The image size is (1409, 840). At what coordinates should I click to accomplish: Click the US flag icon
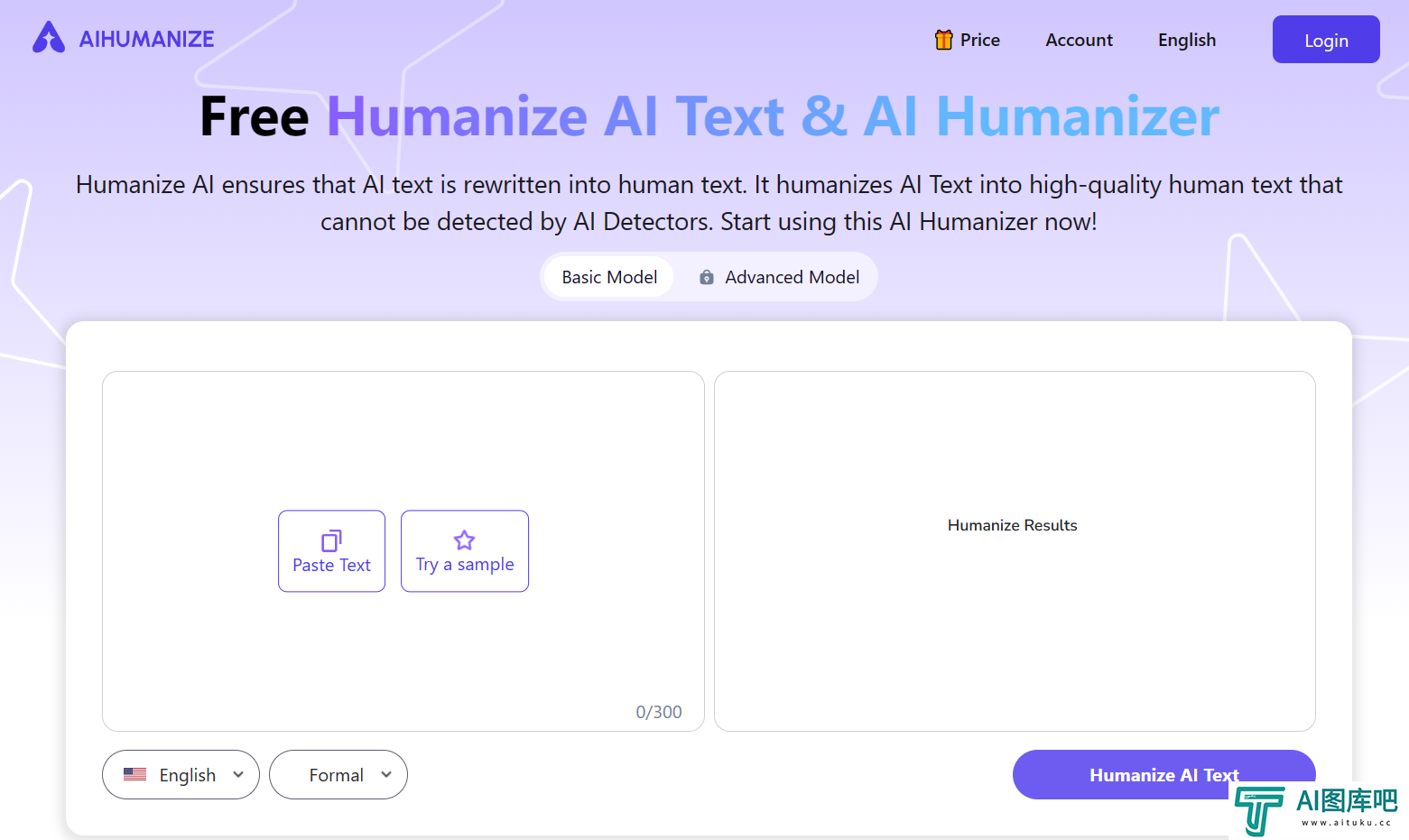[x=135, y=774]
